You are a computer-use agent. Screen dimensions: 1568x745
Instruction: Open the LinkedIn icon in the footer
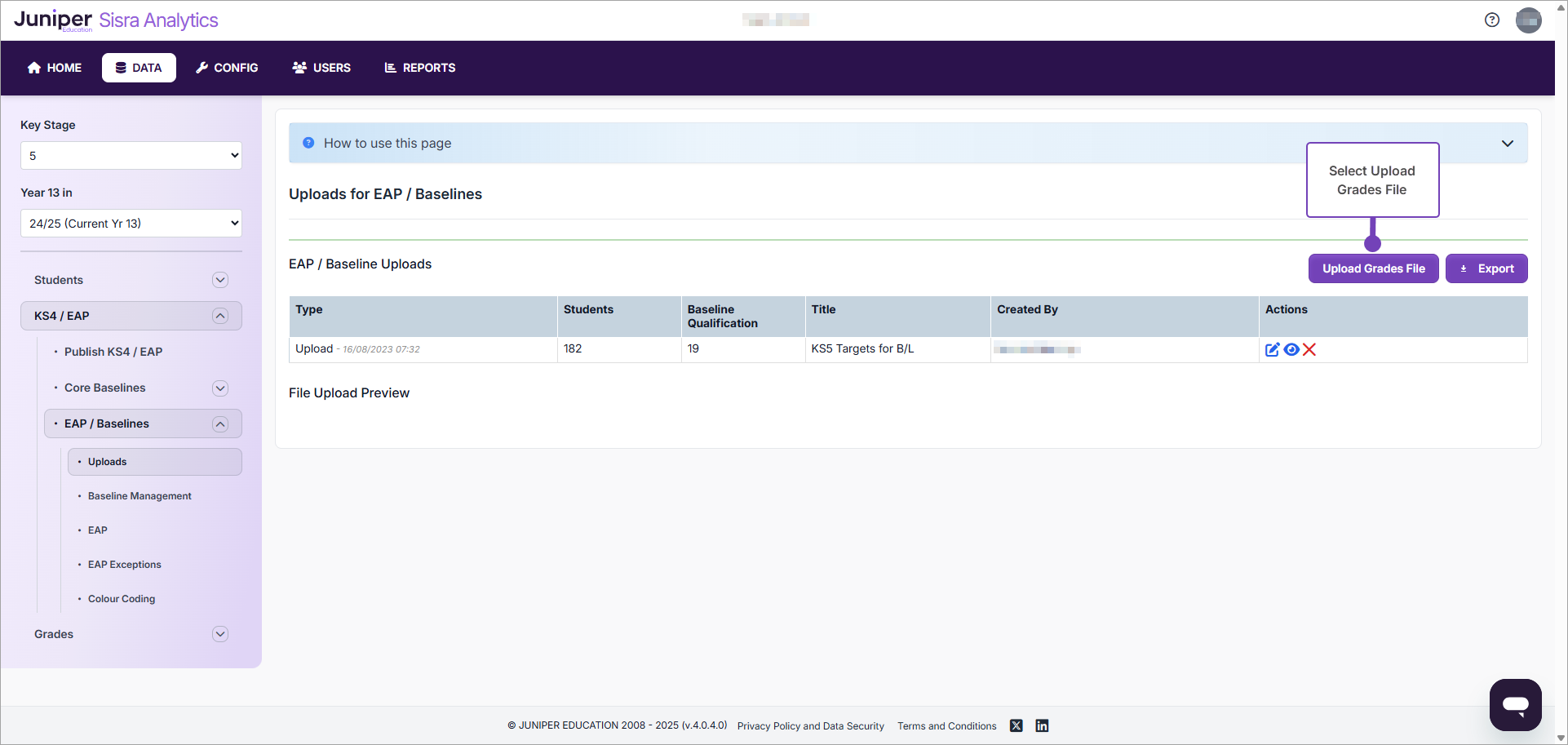(x=1042, y=725)
